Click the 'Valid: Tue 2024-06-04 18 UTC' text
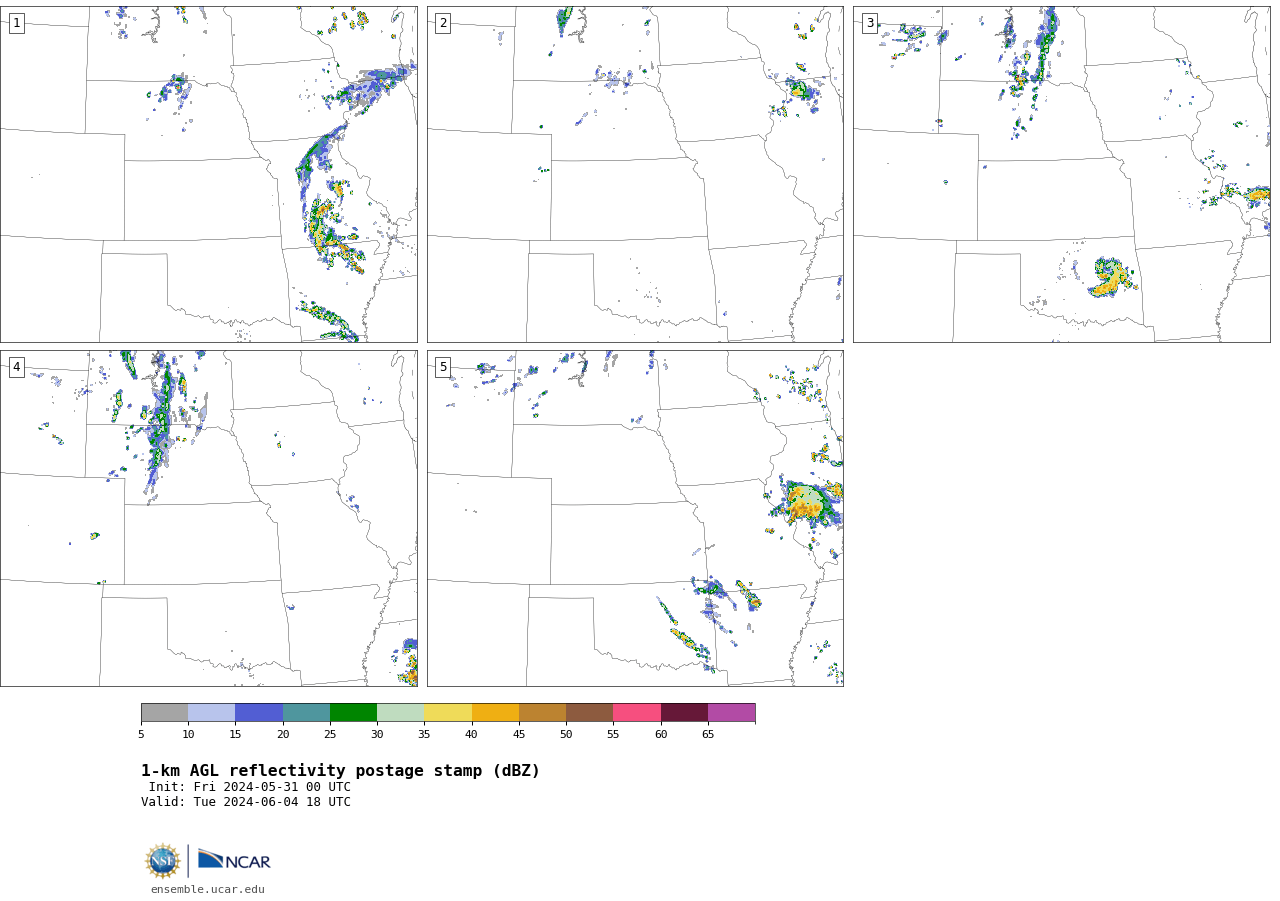The height and width of the screenshot is (901, 1280). point(246,802)
